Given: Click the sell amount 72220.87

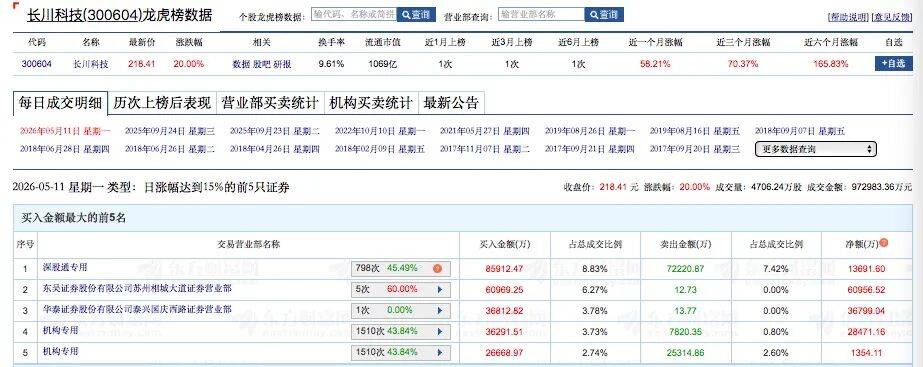Looking at the screenshot, I should (685, 269).
